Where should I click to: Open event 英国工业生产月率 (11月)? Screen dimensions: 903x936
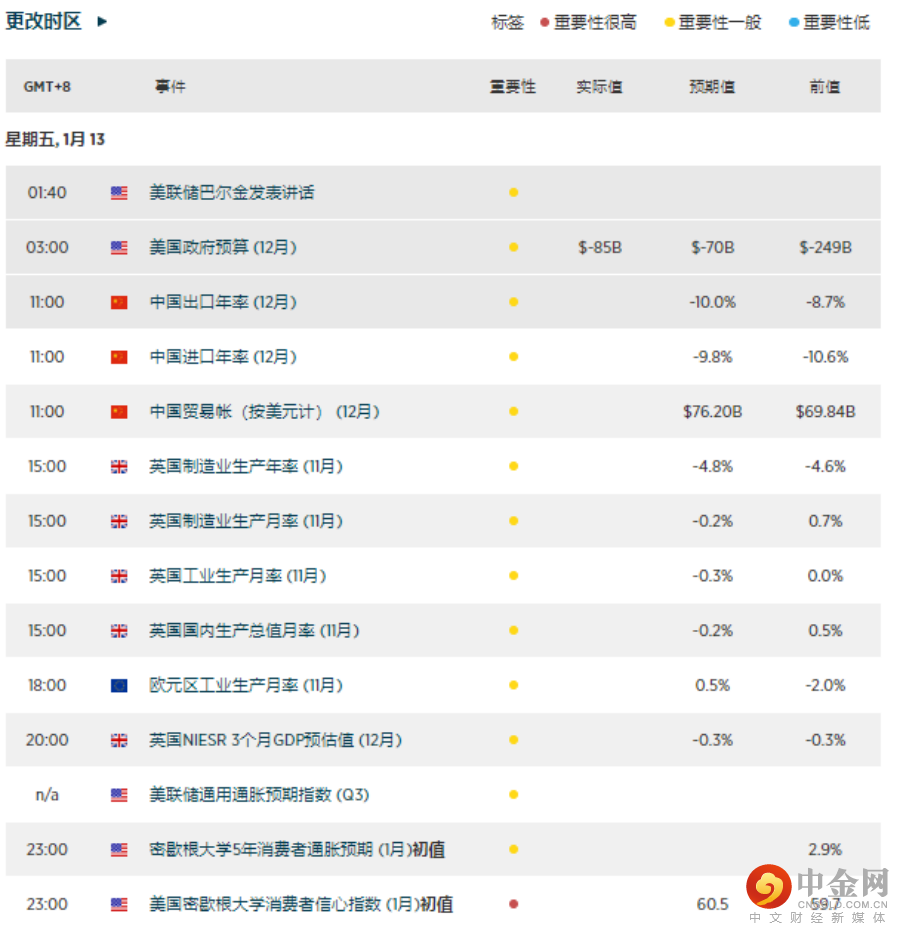coord(238,576)
